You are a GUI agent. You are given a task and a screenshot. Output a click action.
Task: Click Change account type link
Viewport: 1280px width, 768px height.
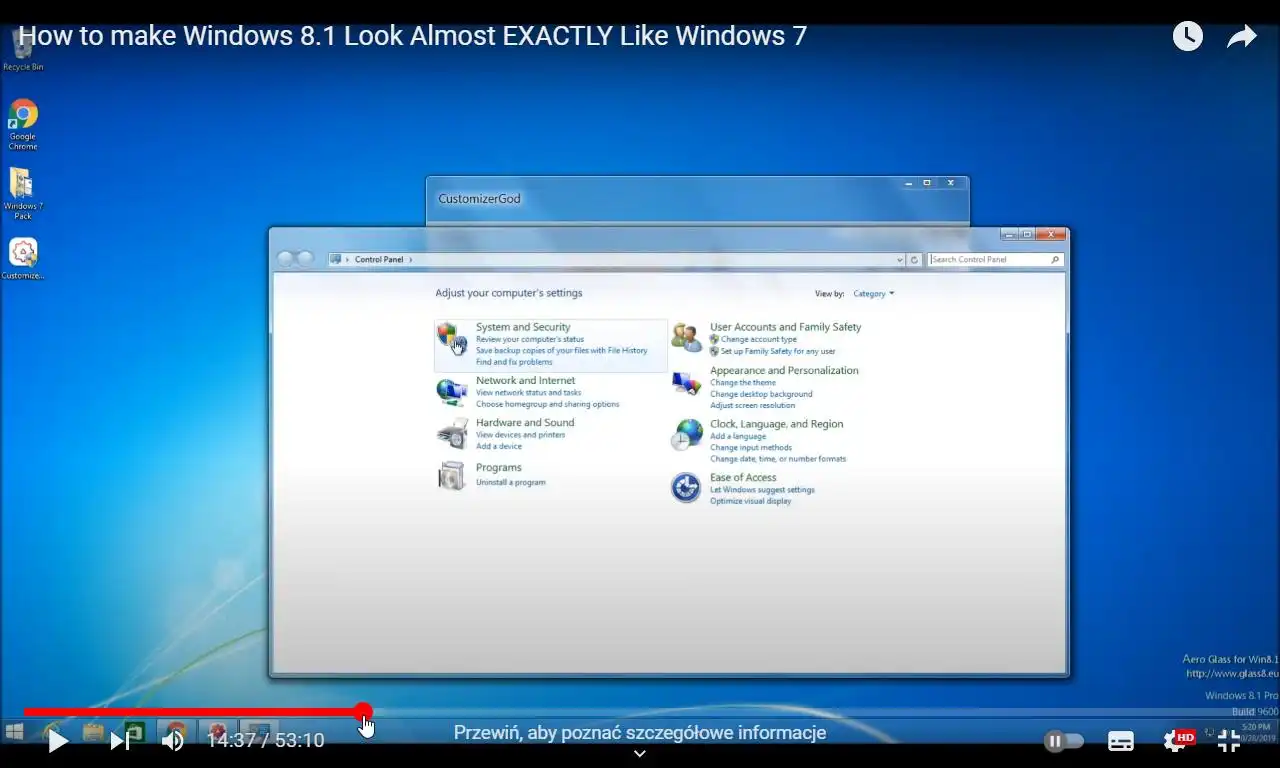(x=759, y=339)
